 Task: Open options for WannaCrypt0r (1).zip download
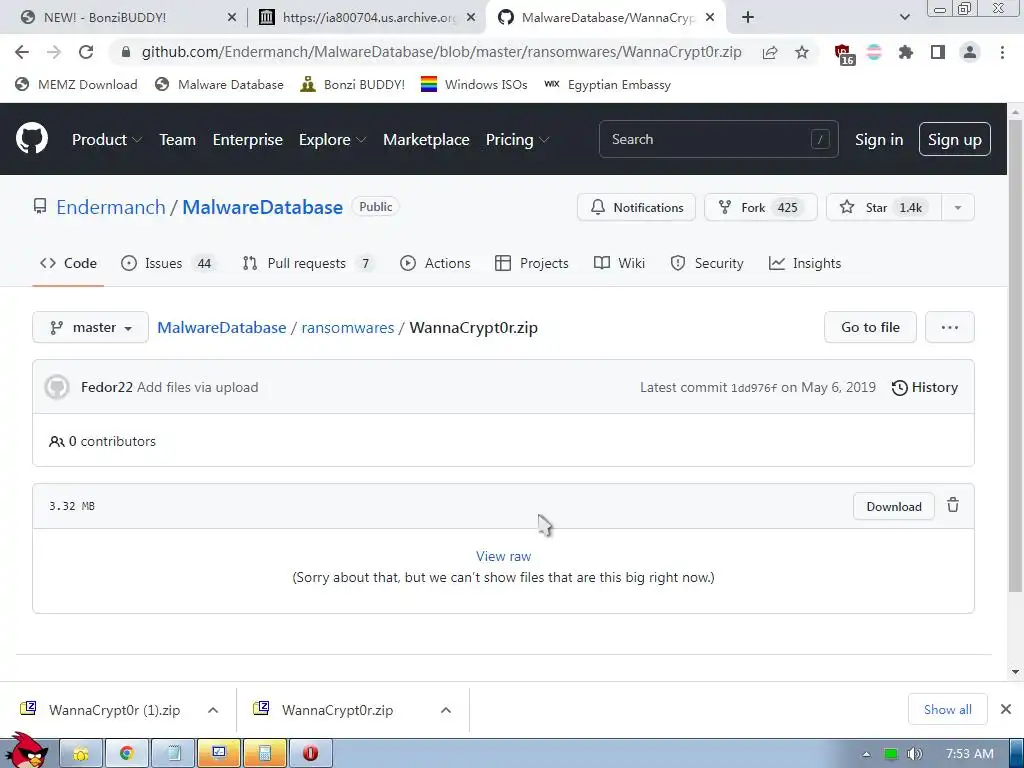(x=213, y=710)
